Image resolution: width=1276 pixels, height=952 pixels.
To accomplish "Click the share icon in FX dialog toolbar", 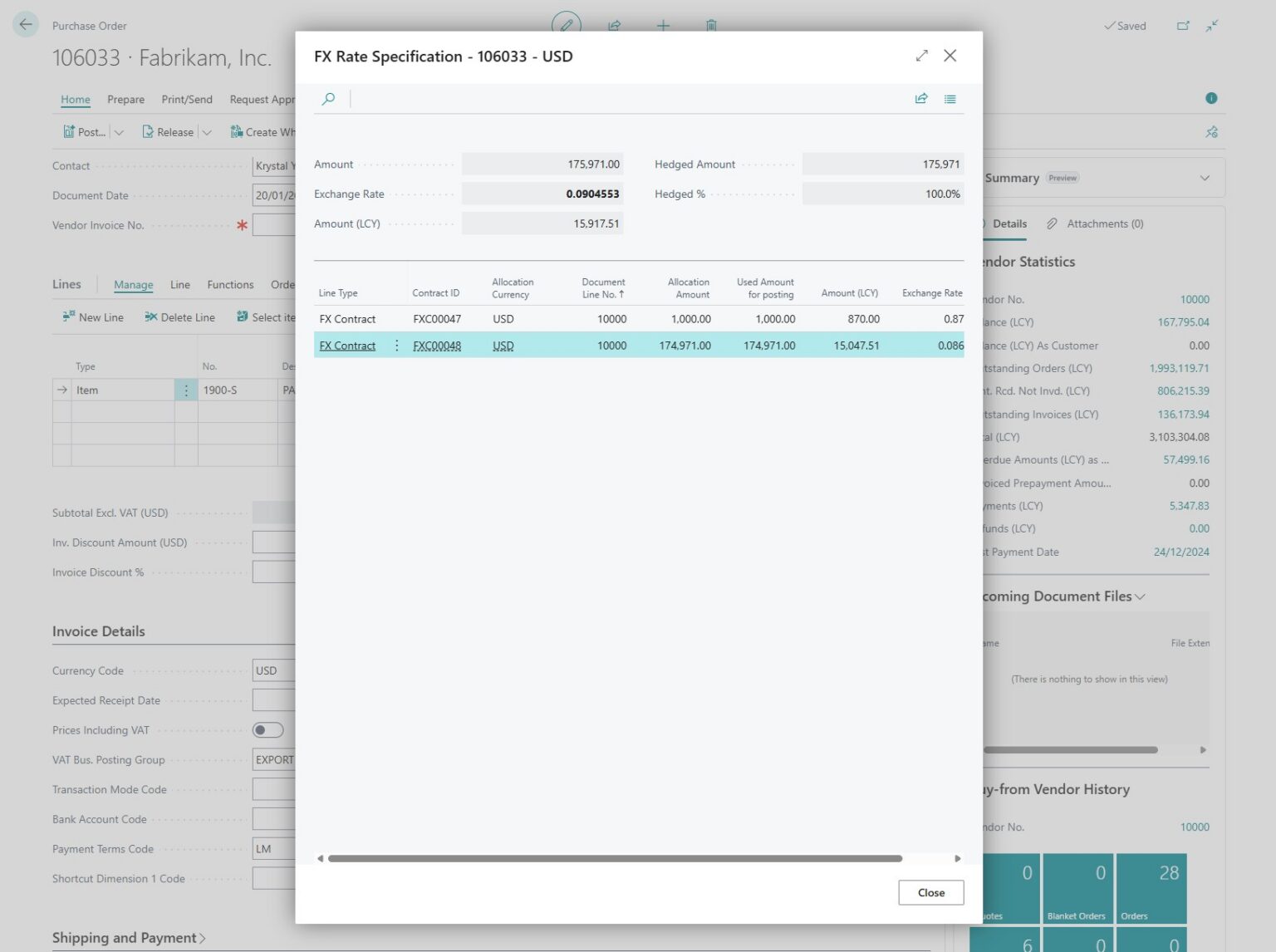I will point(921,99).
